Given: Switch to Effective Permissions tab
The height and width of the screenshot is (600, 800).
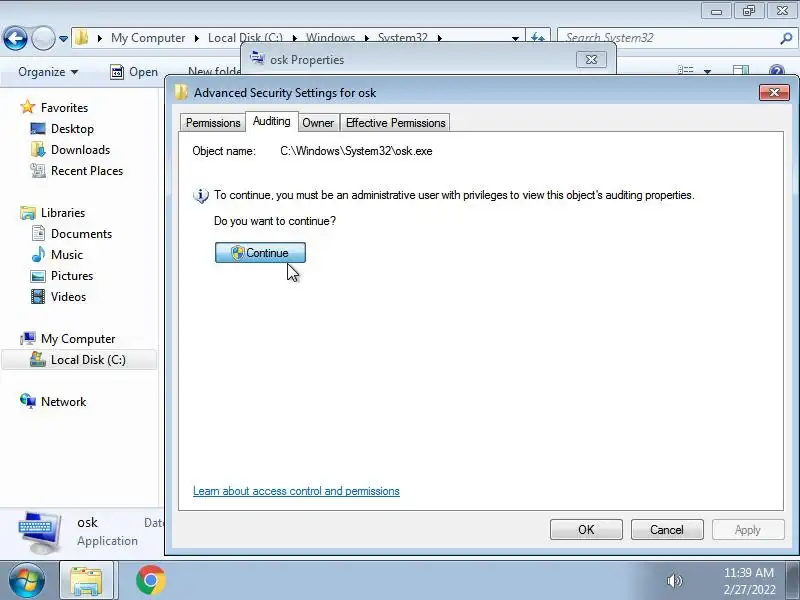Looking at the screenshot, I should (x=395, y=123).
